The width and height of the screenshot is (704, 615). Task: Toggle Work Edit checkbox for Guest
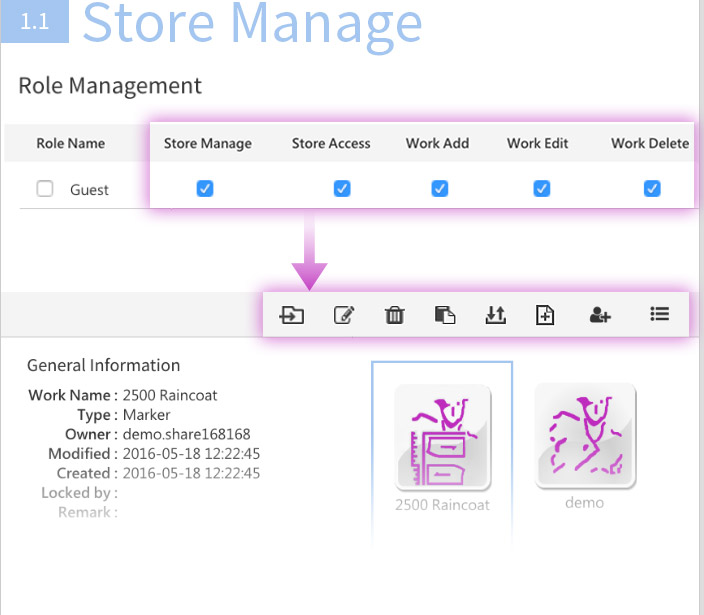pos(541,188)
